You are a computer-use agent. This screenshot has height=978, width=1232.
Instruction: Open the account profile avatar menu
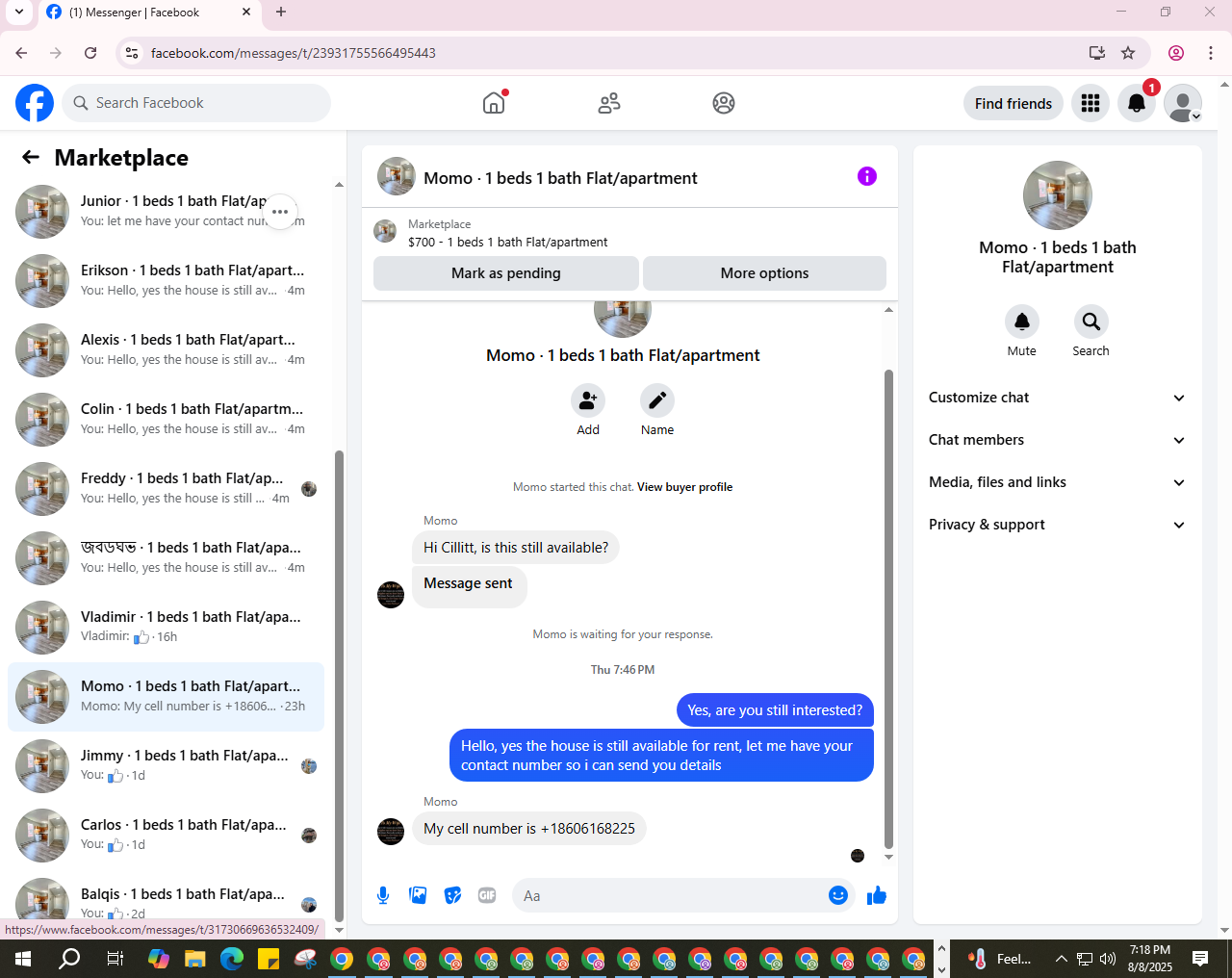coord(1183,103)
